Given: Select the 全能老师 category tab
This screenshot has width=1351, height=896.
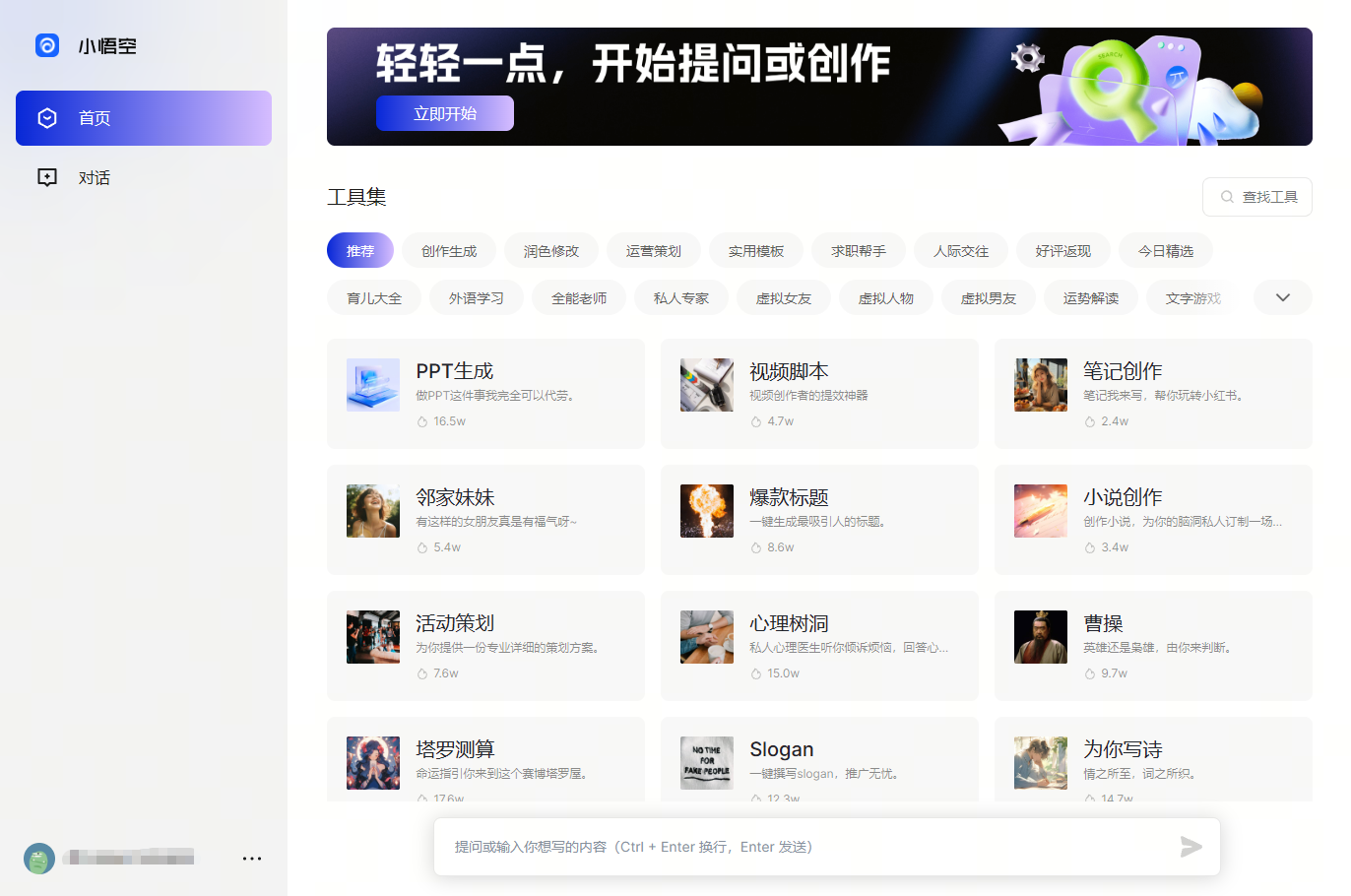Looking at the screenshot, I should [579, 298].
